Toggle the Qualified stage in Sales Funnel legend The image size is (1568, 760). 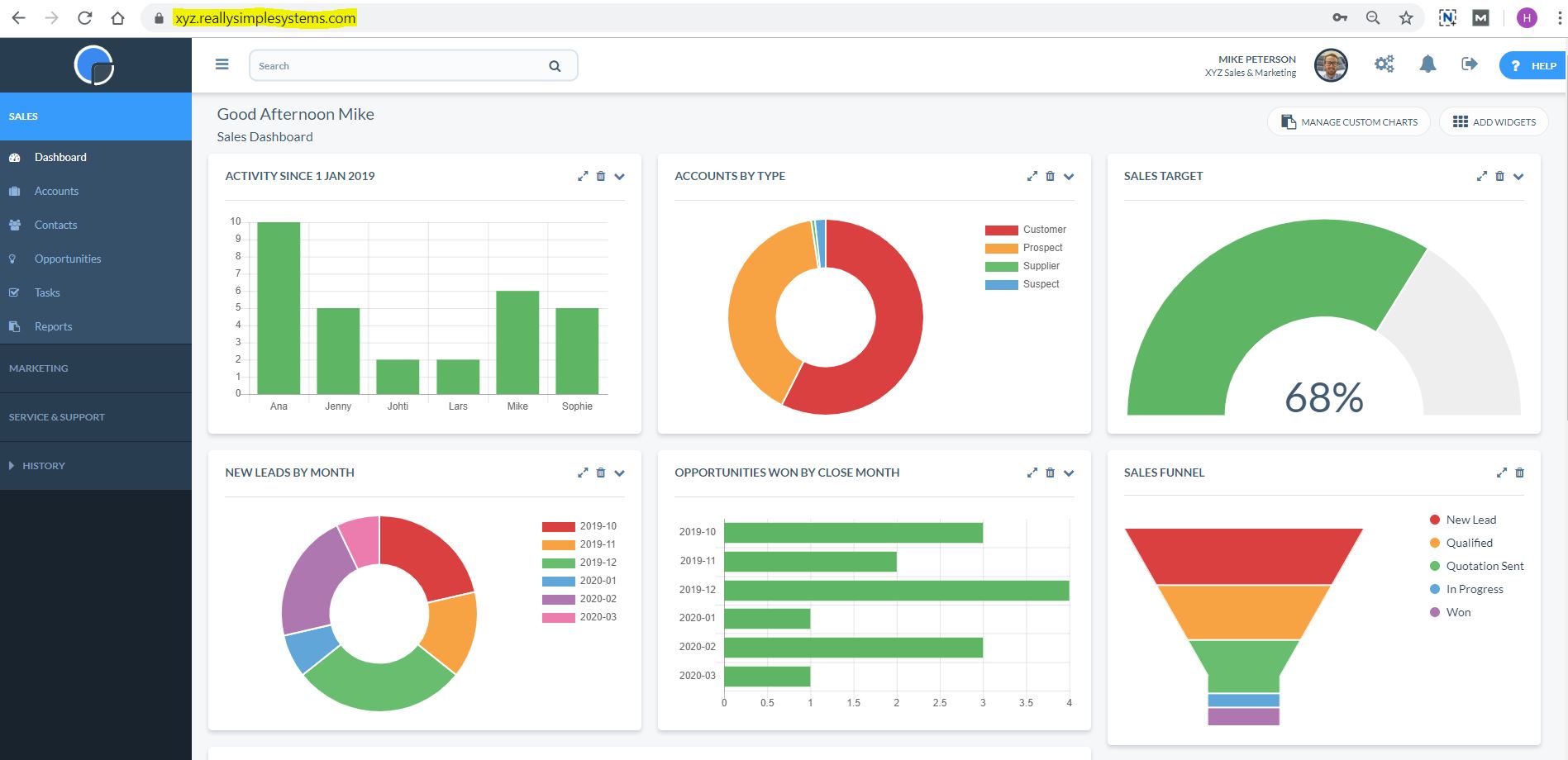(x=1468, y=543)
